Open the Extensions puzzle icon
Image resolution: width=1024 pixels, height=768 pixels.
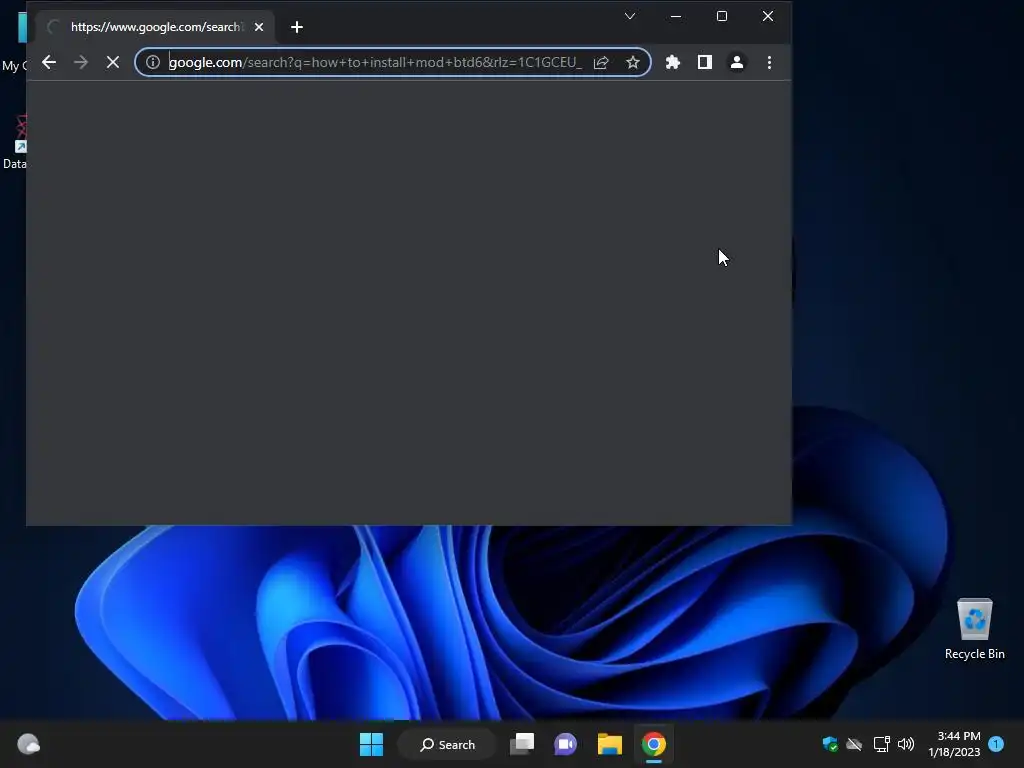(673, 62)
